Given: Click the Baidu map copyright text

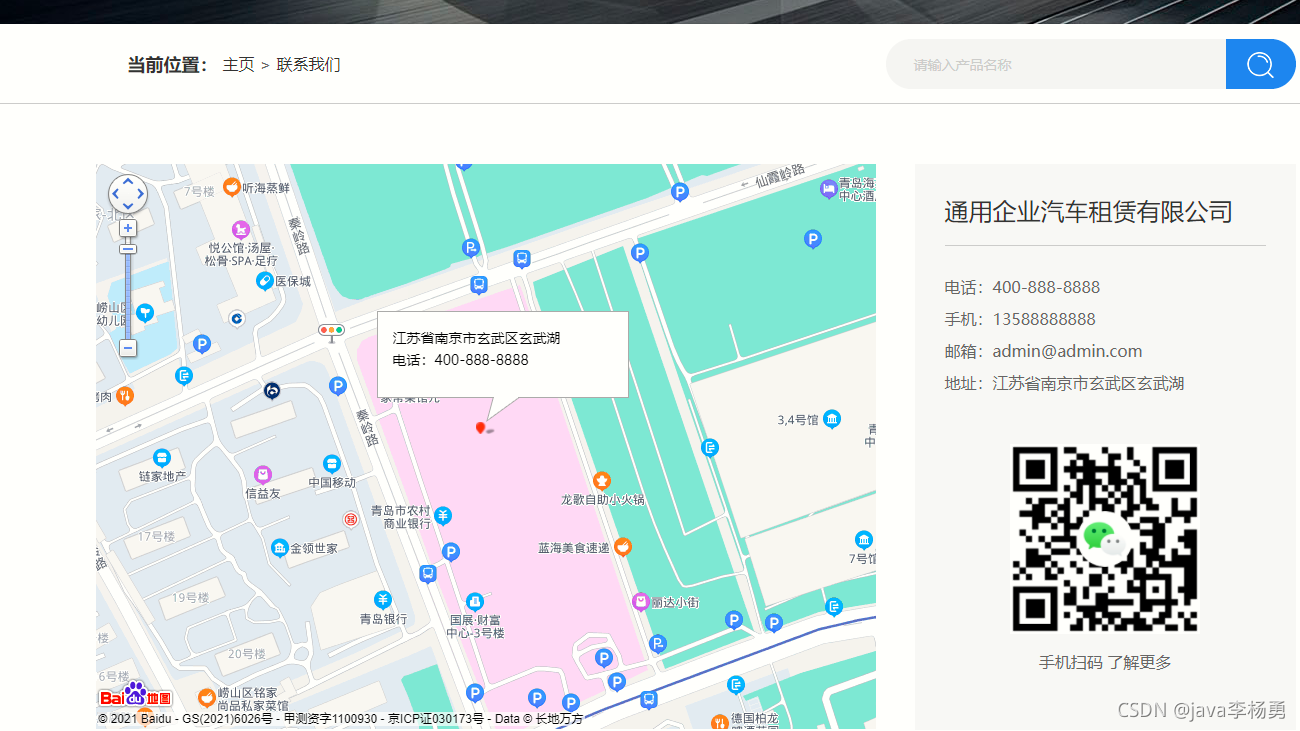Looking at the screenshot, I should point(340,719).
